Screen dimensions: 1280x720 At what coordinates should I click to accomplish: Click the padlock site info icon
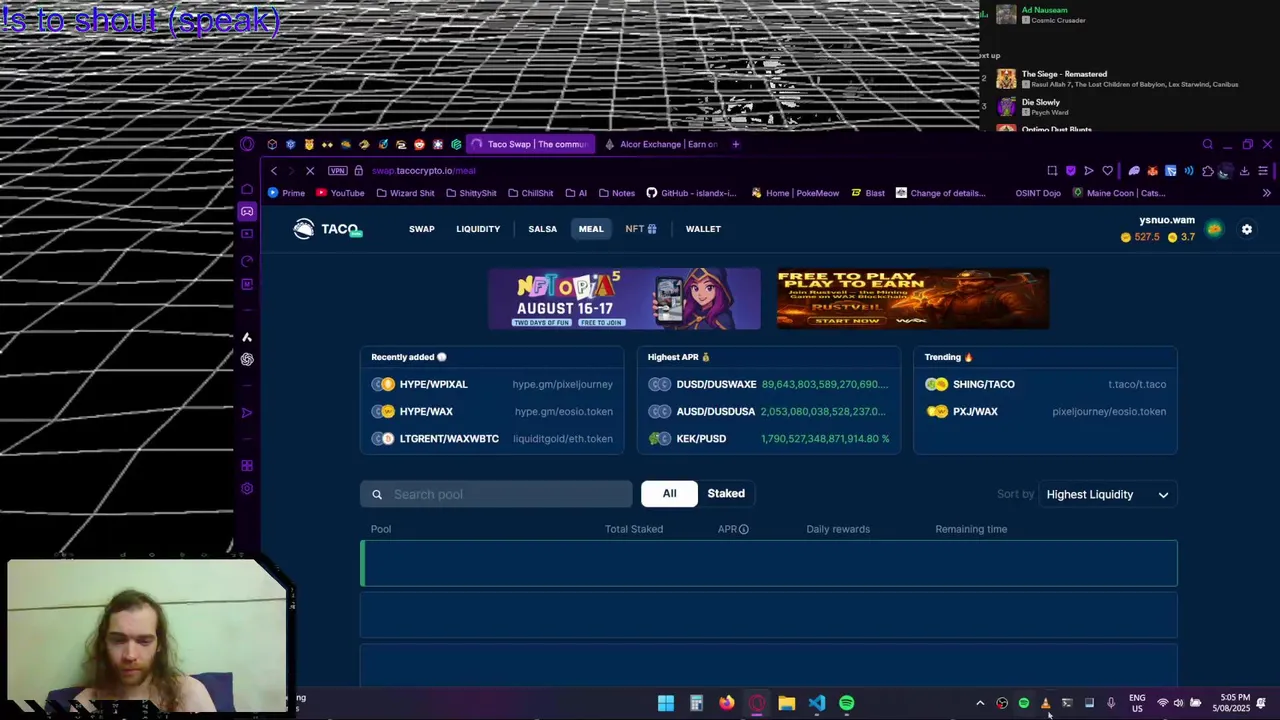pos(359,171)
